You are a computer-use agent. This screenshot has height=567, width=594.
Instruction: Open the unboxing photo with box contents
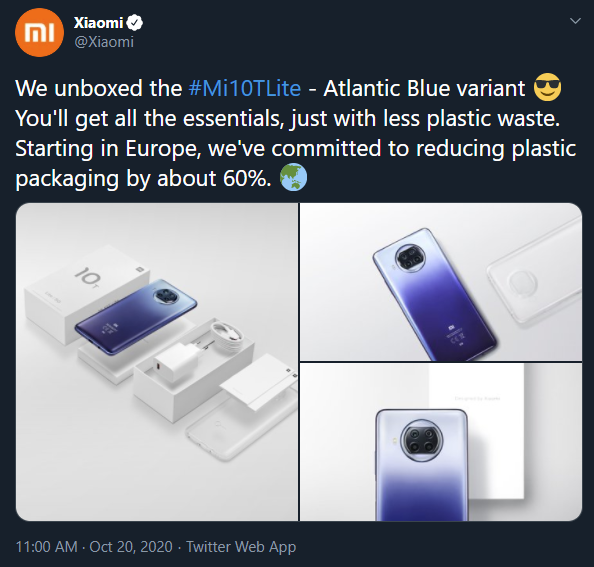tap(157, 362)
